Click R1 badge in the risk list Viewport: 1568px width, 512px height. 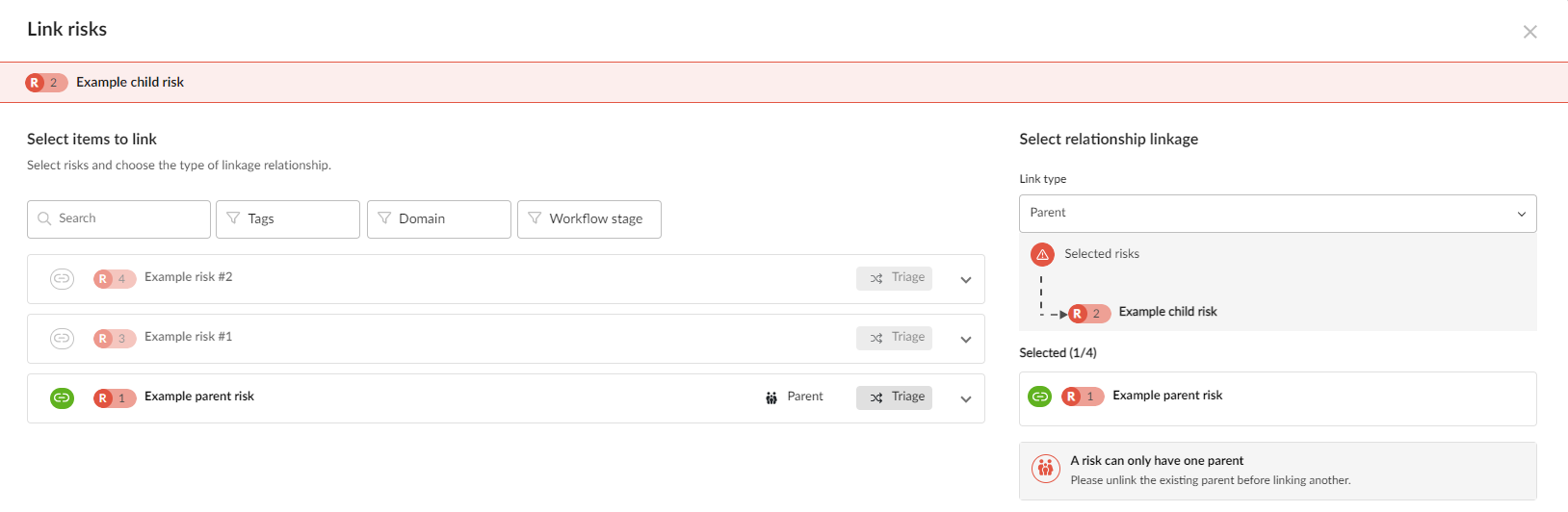114,398
